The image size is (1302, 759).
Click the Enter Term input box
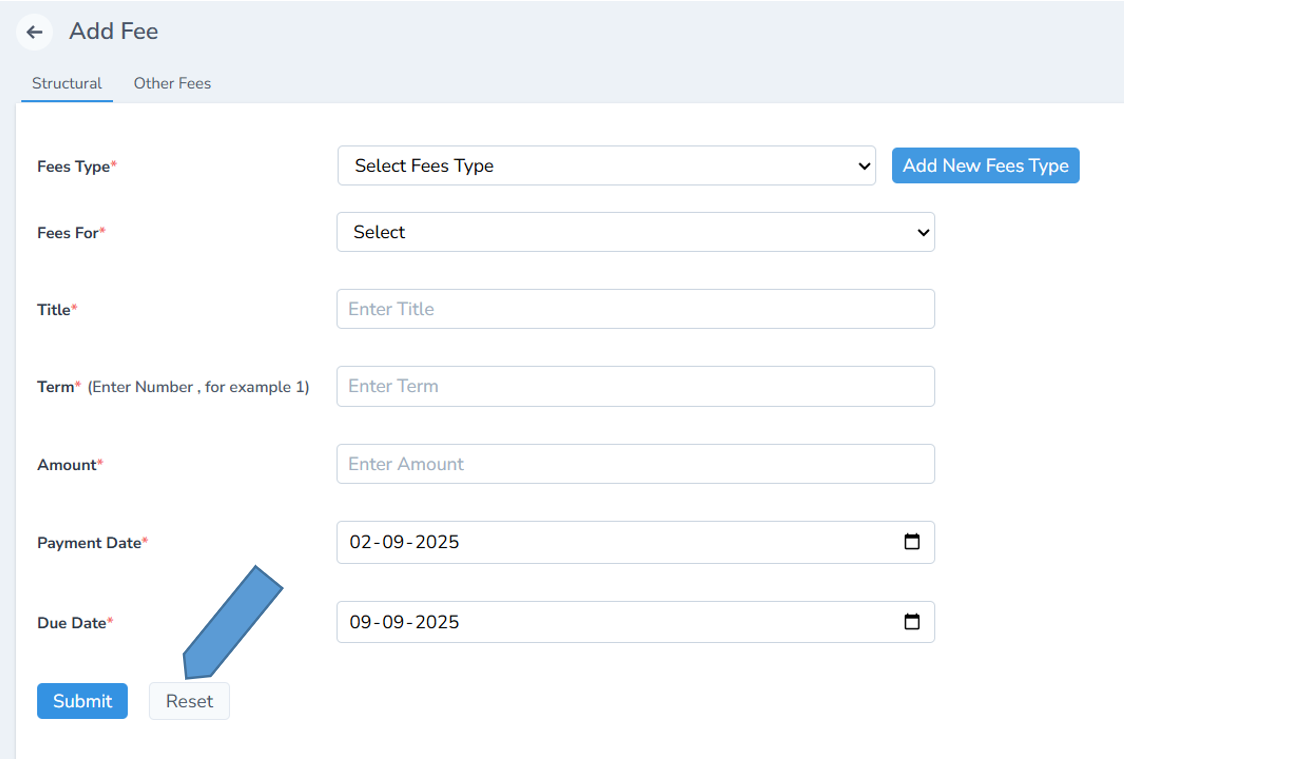[635, 386]
